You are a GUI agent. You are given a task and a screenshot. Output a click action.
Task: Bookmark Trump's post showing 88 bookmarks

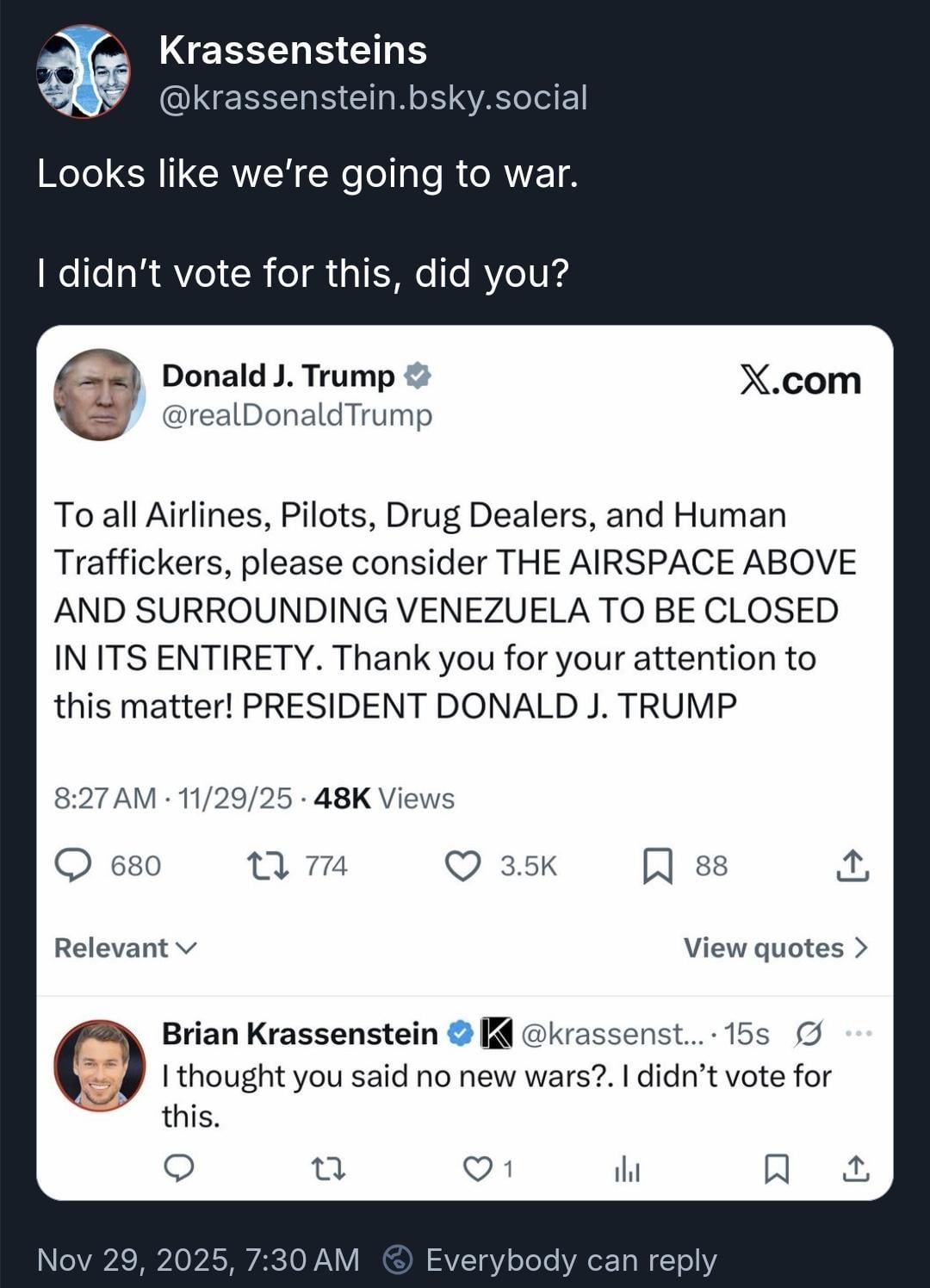[658, 865]
